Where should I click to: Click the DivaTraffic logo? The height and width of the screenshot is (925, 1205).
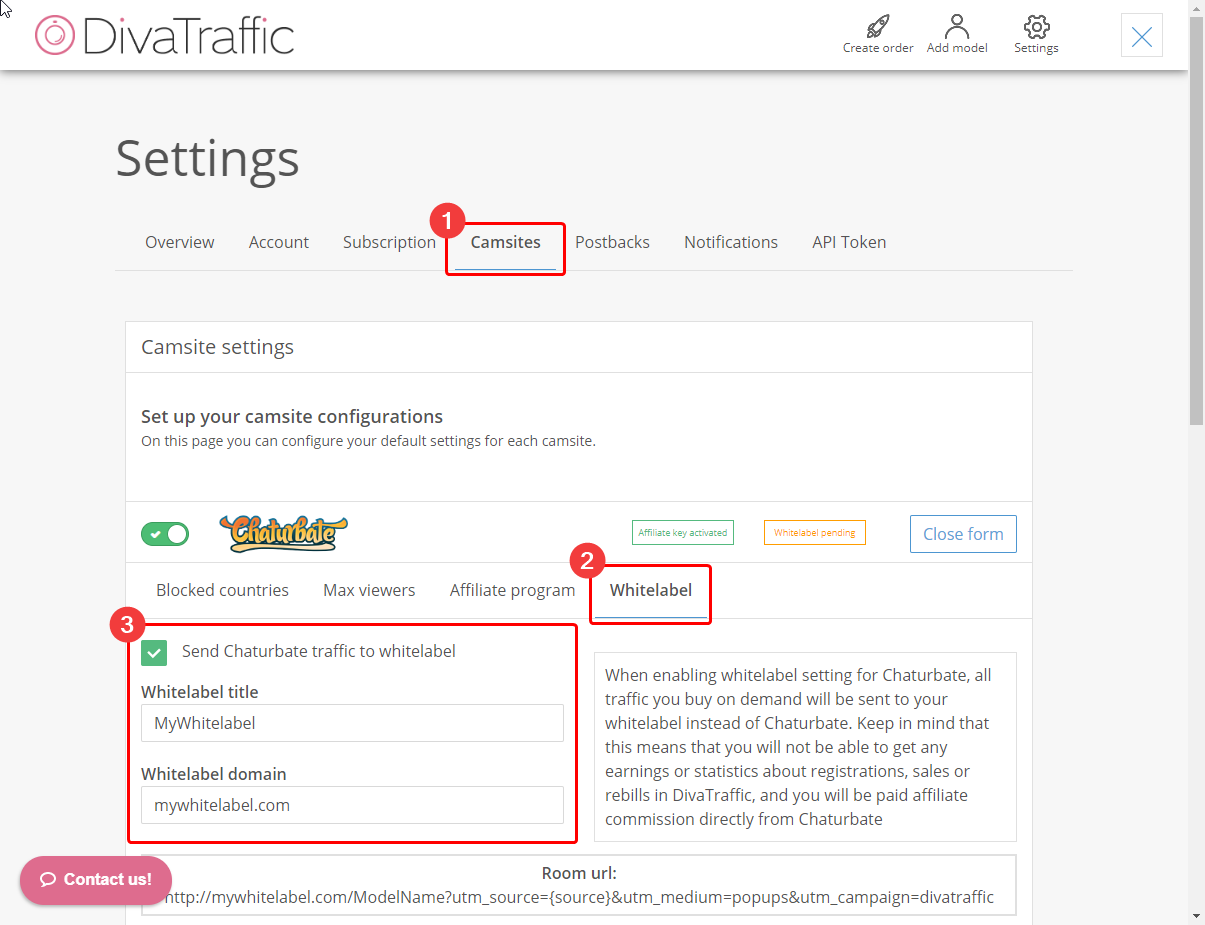tap(165, 36)
